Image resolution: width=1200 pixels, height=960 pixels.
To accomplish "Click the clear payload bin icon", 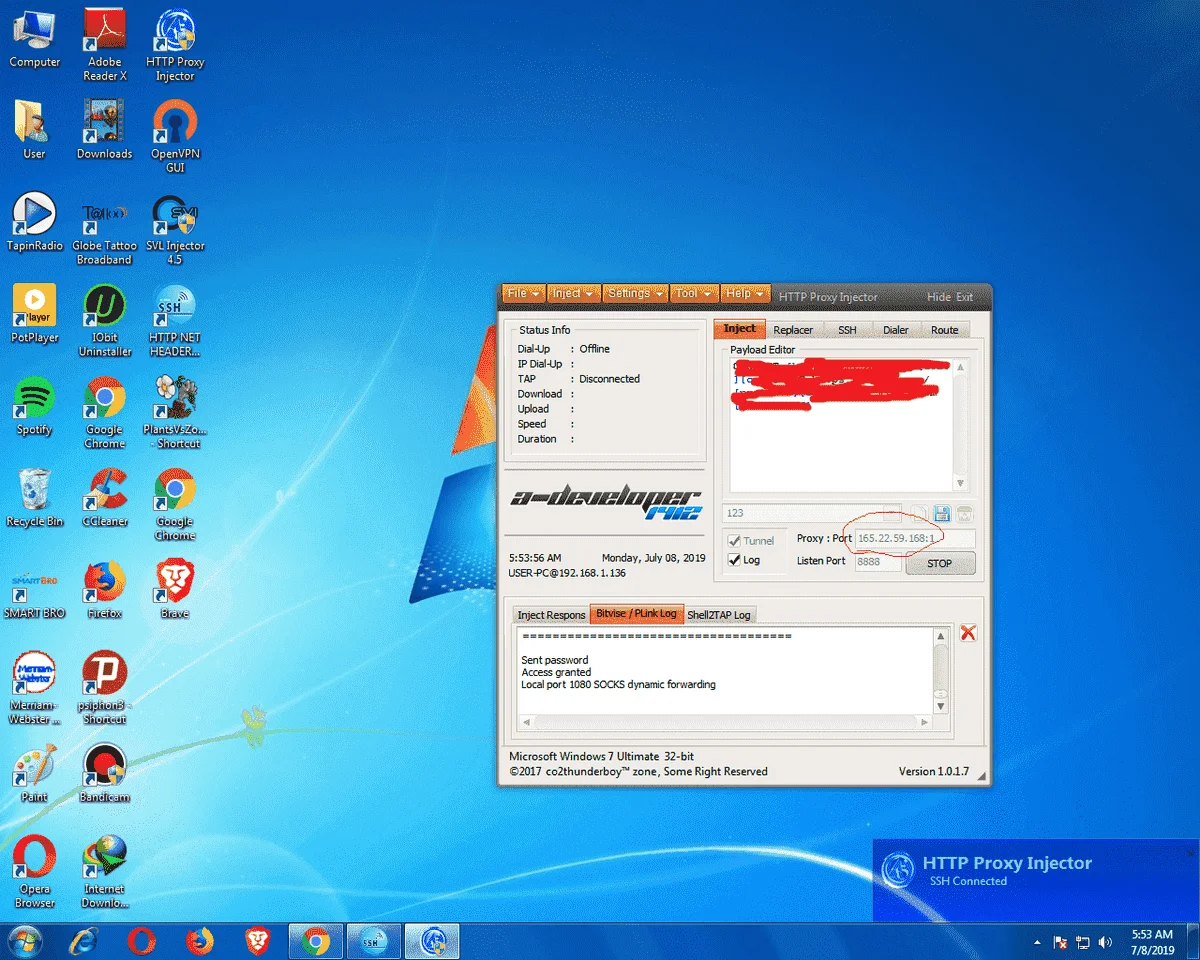I will click(965, 514).
